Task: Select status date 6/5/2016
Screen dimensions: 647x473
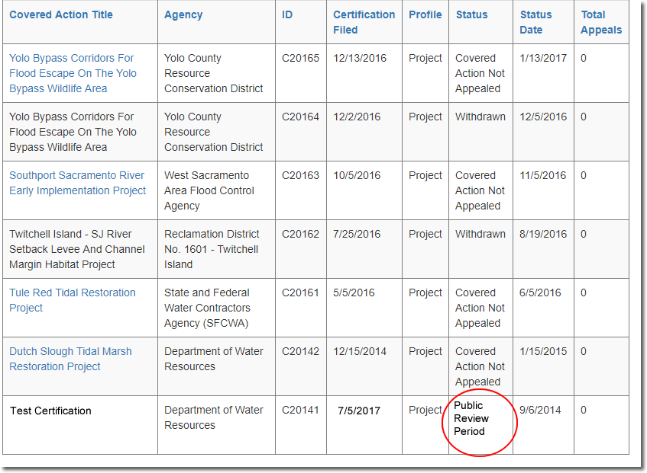Action: click(x=540, y=293)
